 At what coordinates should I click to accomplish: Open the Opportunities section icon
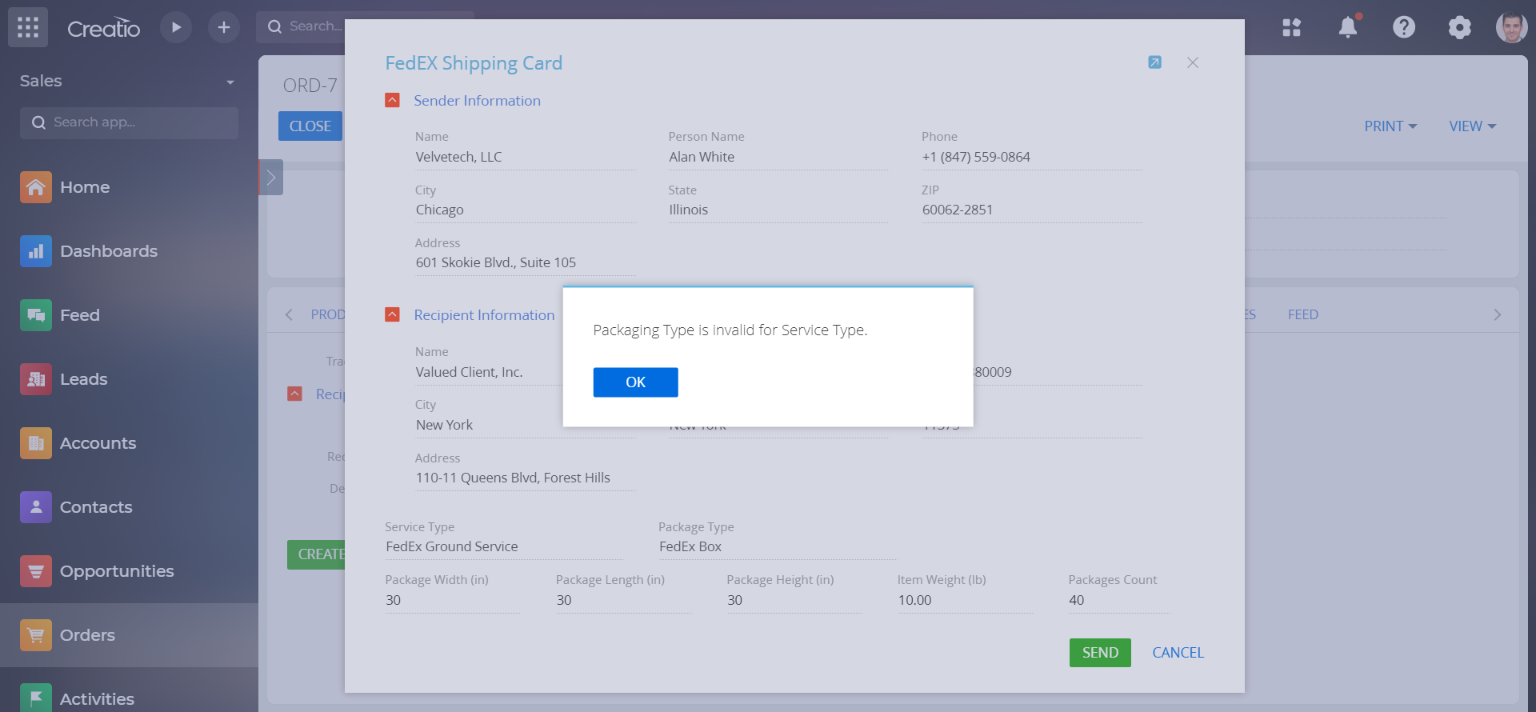point(36,571)
